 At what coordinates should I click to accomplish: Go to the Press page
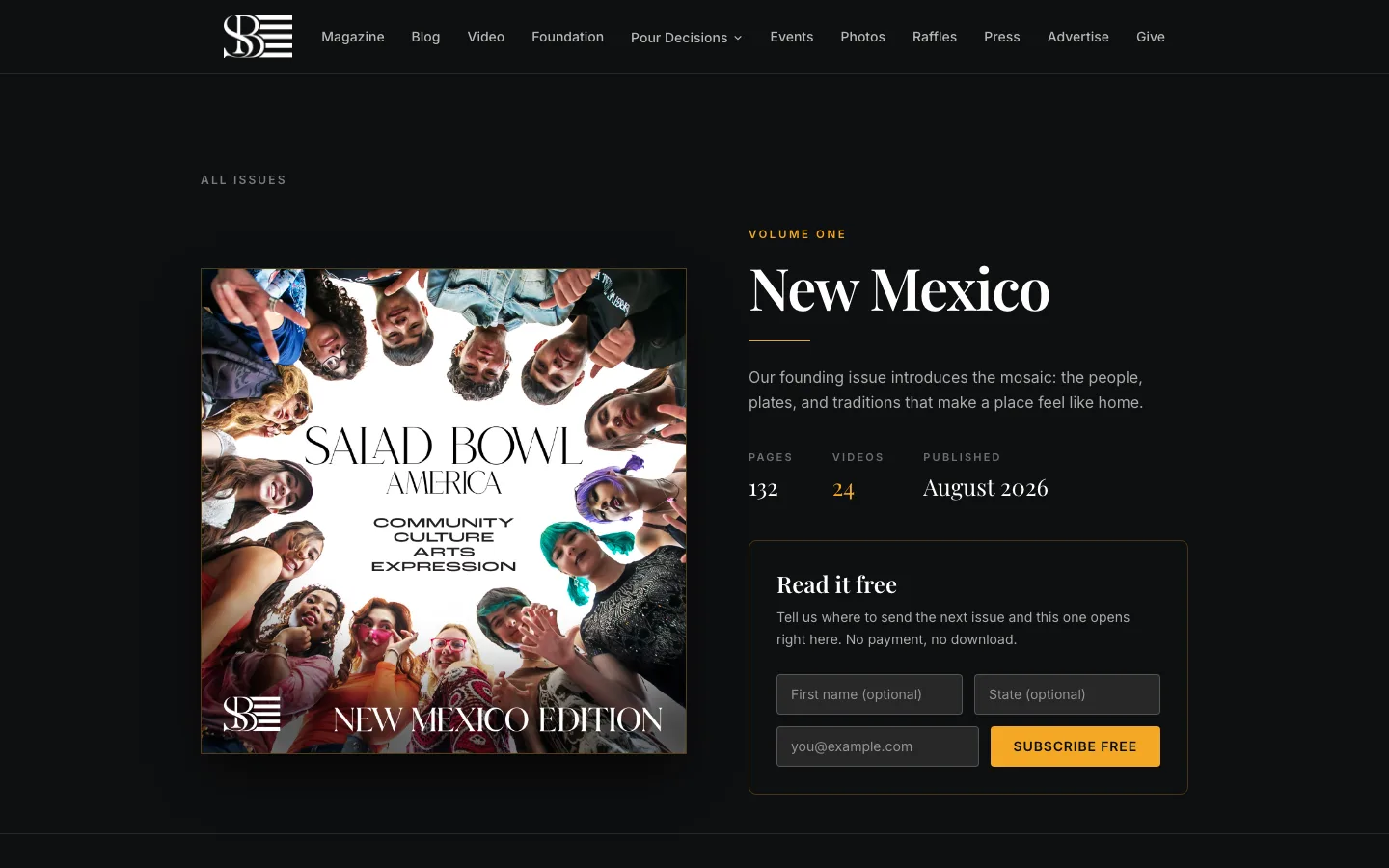(x=1002, y=37)
